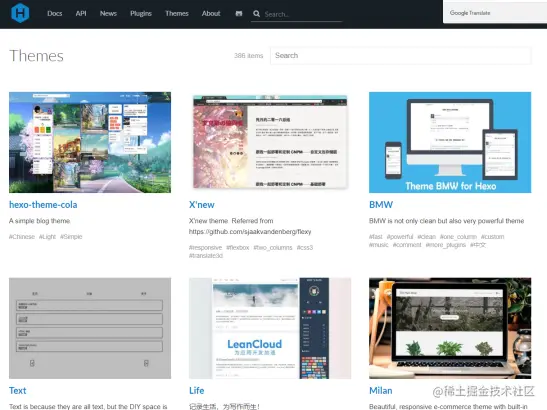Click the Hexo hexagon logo
The height and width of the screenshot is (410, 547).
coord(20,13)
